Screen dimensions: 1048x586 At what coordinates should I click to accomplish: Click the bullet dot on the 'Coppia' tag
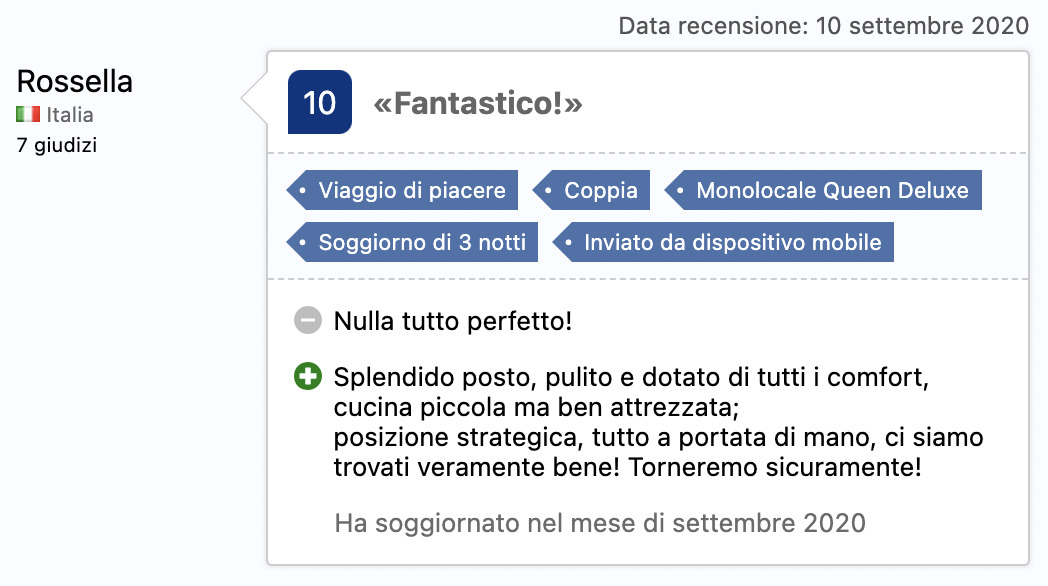click(548, 190)
